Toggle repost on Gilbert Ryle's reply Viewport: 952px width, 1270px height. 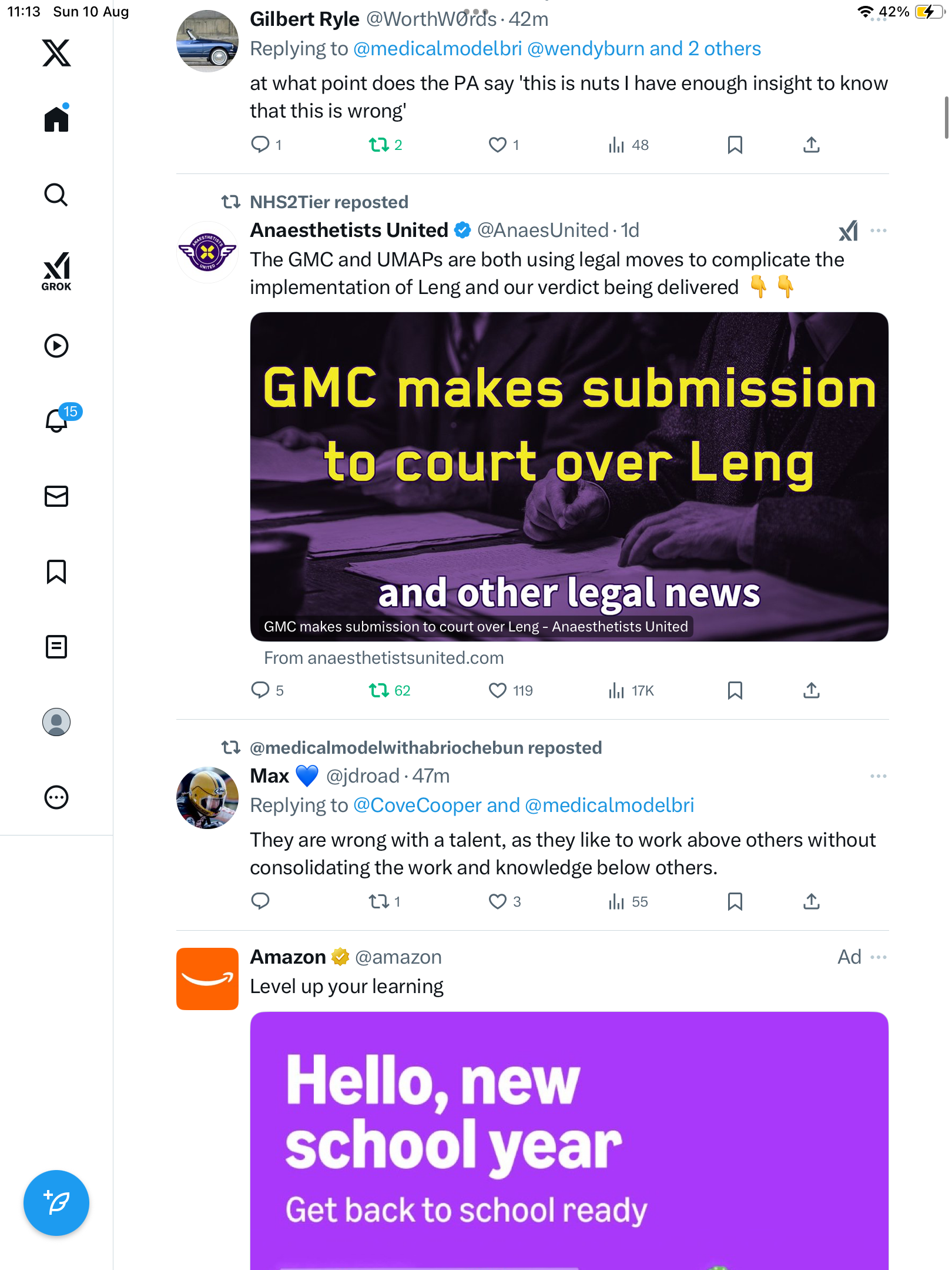point(379,145)
